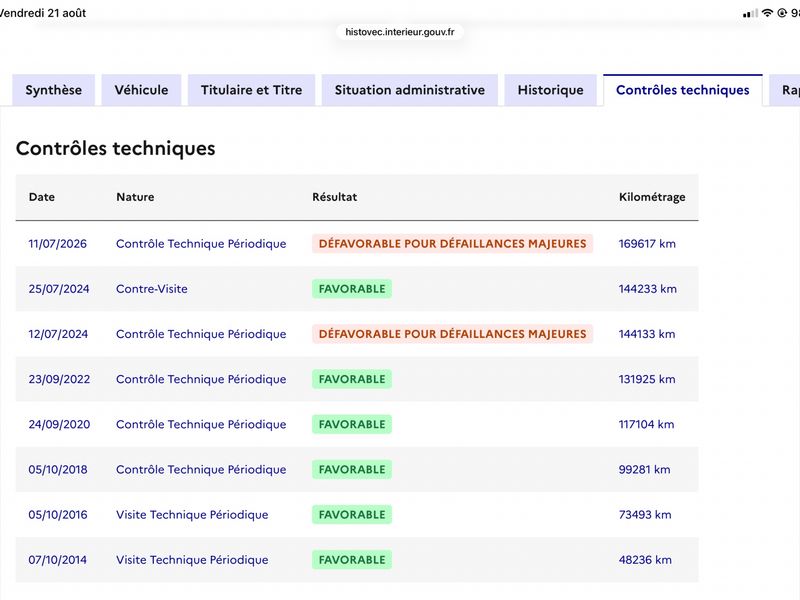The image size is (800, 600).
Task: Click the Date column header
Action: (x=42, y=197)
